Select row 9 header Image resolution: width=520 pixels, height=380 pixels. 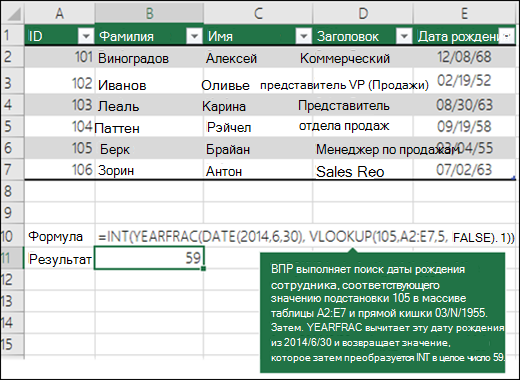tap(12, 213)
